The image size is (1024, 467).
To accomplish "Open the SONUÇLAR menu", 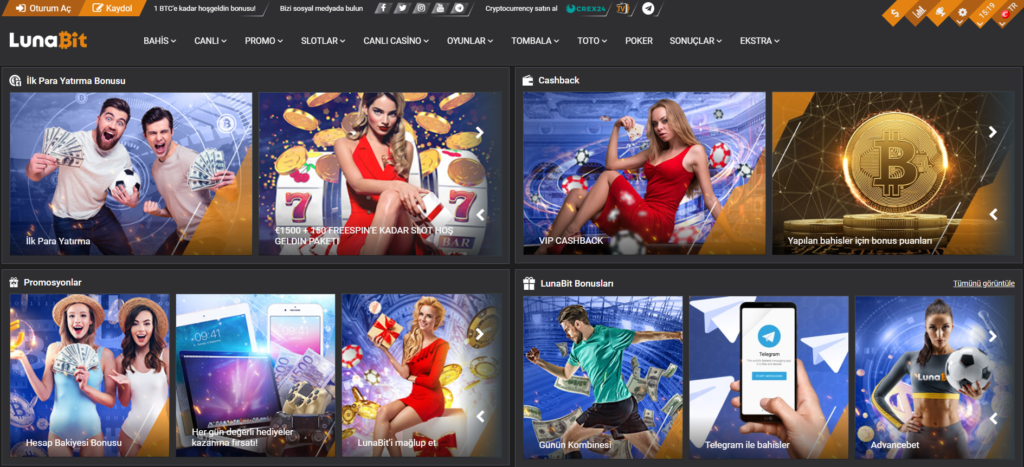I will (x=696, y=40).
